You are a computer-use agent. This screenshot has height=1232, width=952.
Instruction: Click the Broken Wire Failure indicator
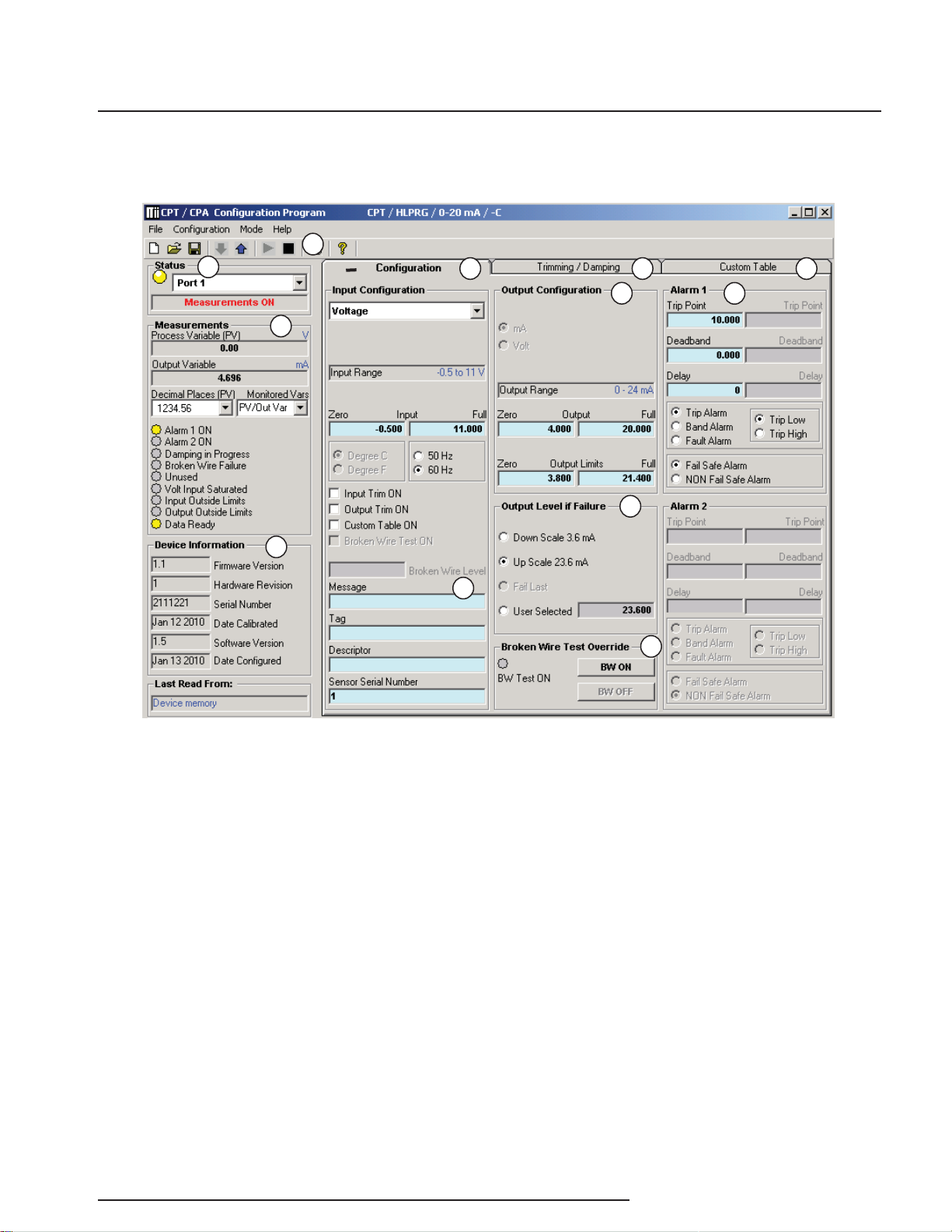tap(156, 466)
